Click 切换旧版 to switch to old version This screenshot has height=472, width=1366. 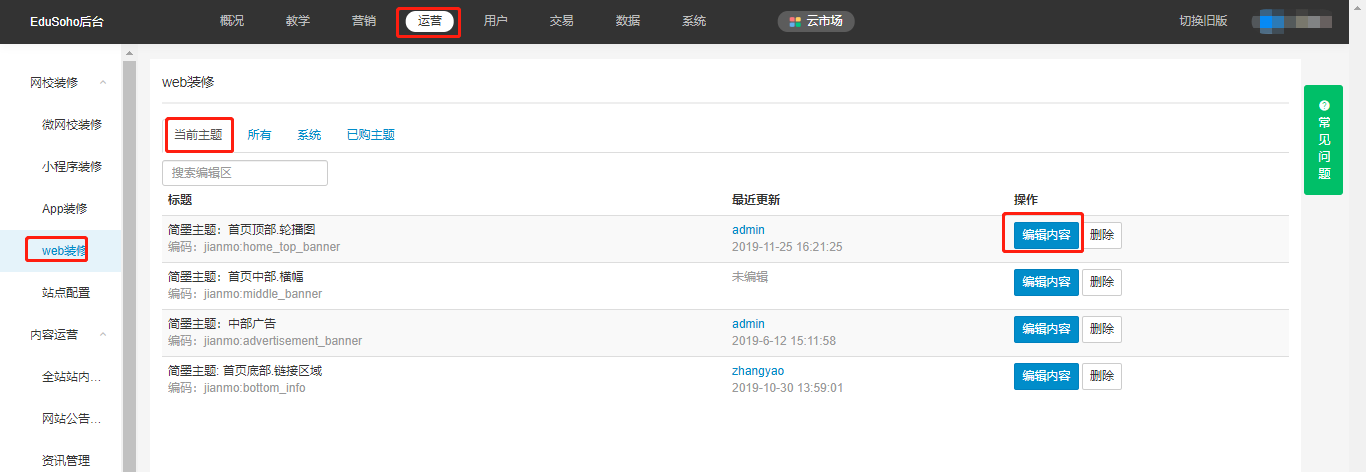click(1203, 21)
